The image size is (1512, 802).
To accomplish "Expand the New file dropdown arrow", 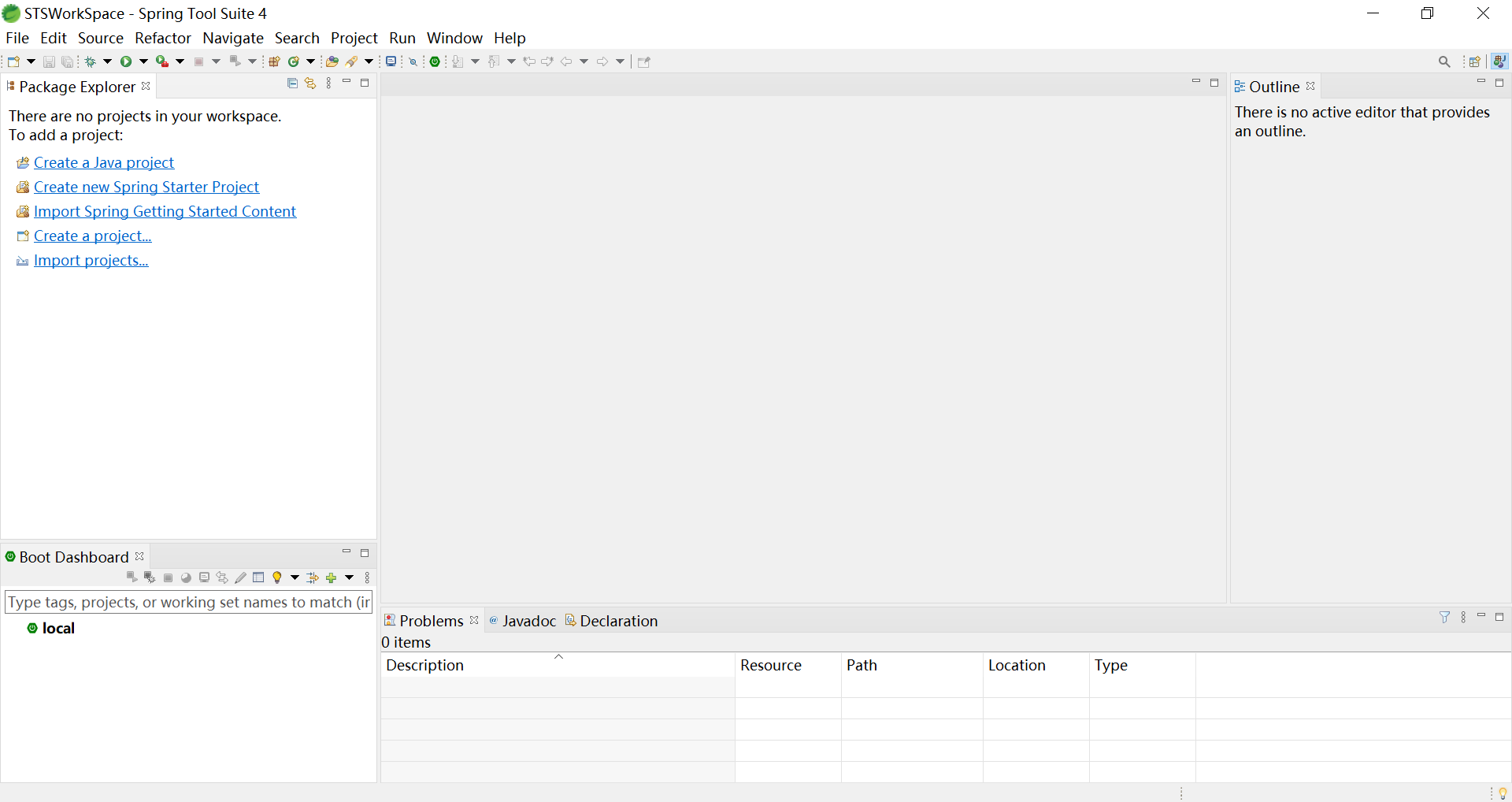I will click(x=31, y=61).
